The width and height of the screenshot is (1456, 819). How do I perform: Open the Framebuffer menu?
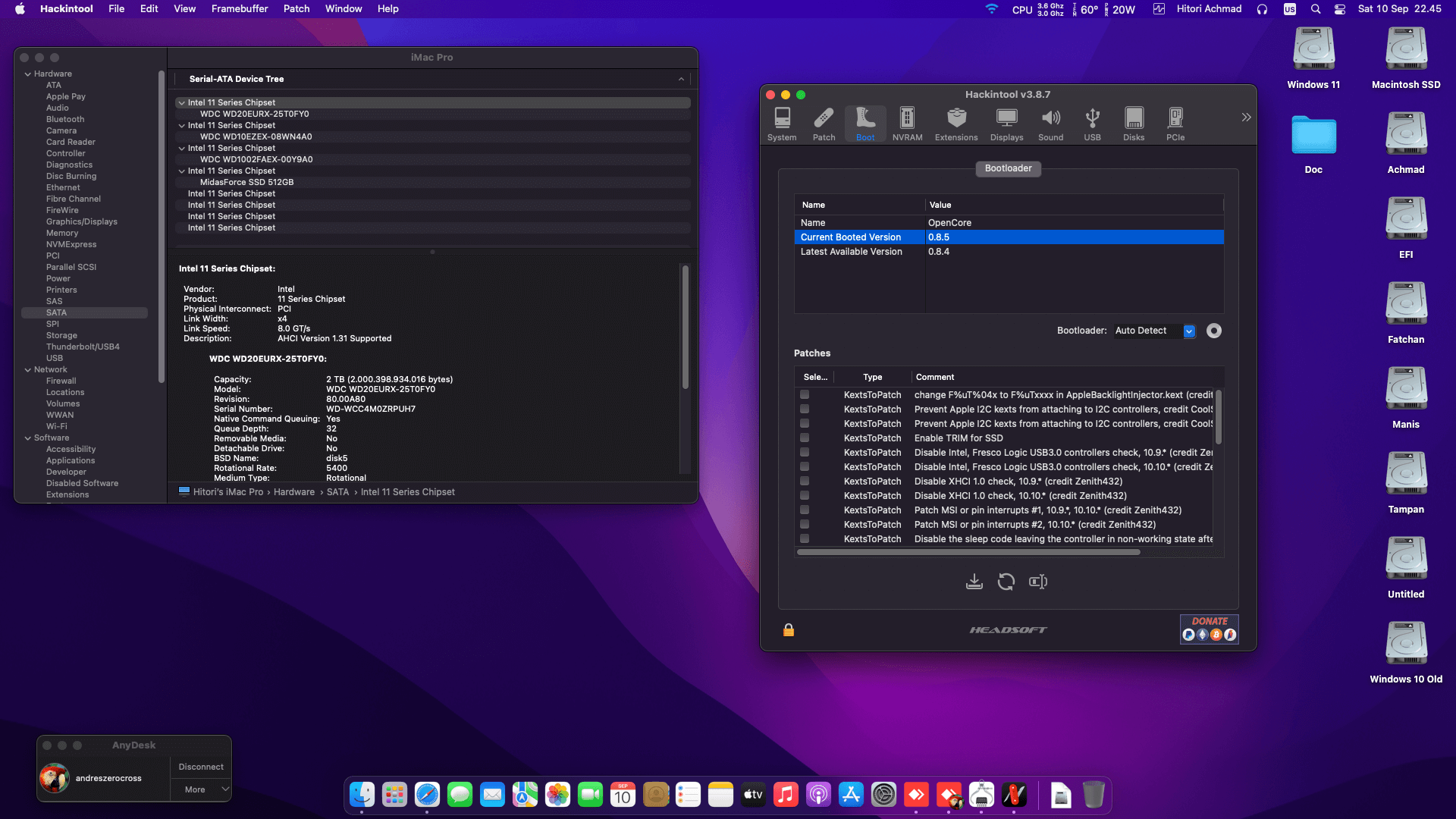(240, 9)
